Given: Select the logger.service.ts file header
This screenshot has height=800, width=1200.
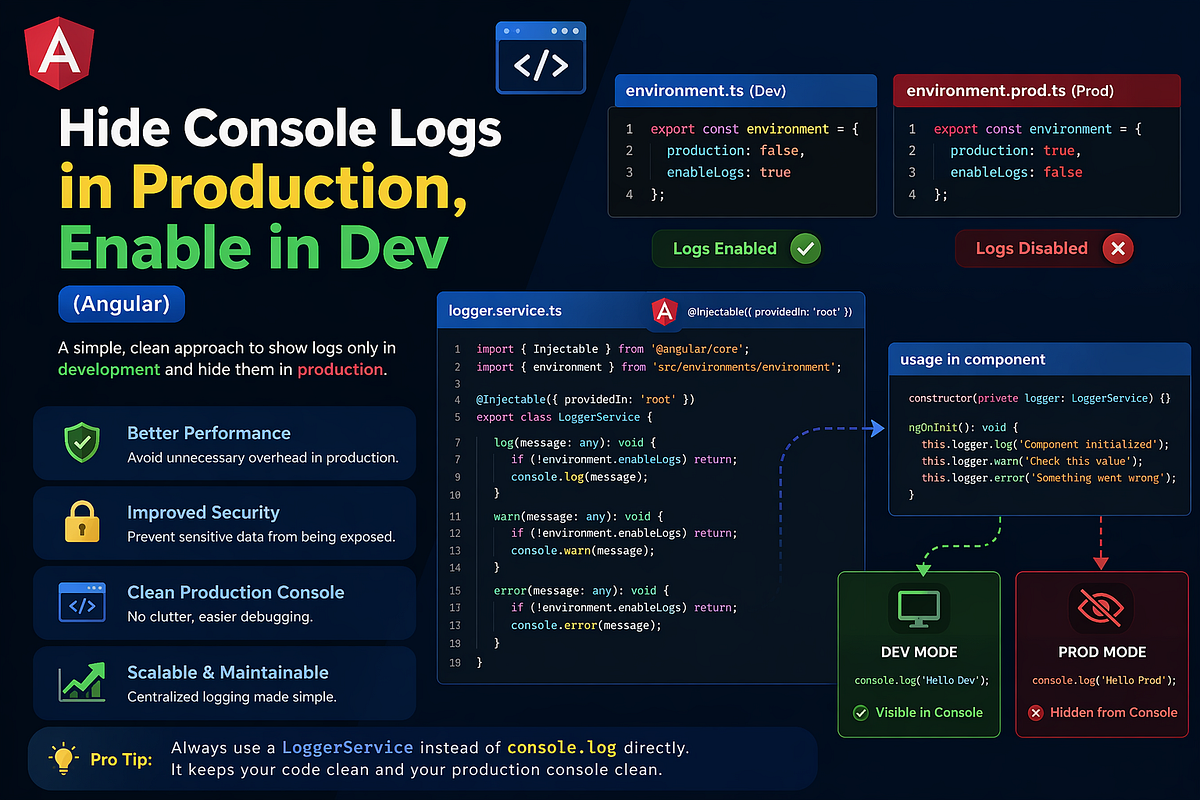Looking at the screenshot, I should [x=651, y=311].
